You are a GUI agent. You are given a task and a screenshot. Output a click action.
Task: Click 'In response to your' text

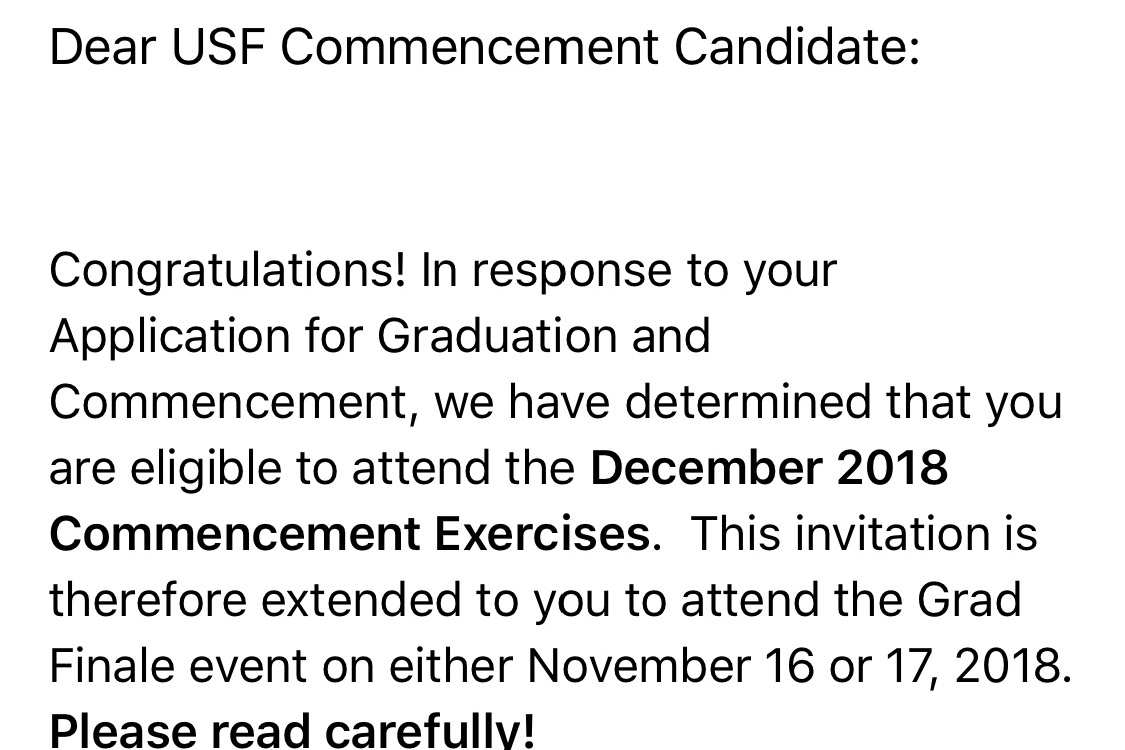(629, 273)
